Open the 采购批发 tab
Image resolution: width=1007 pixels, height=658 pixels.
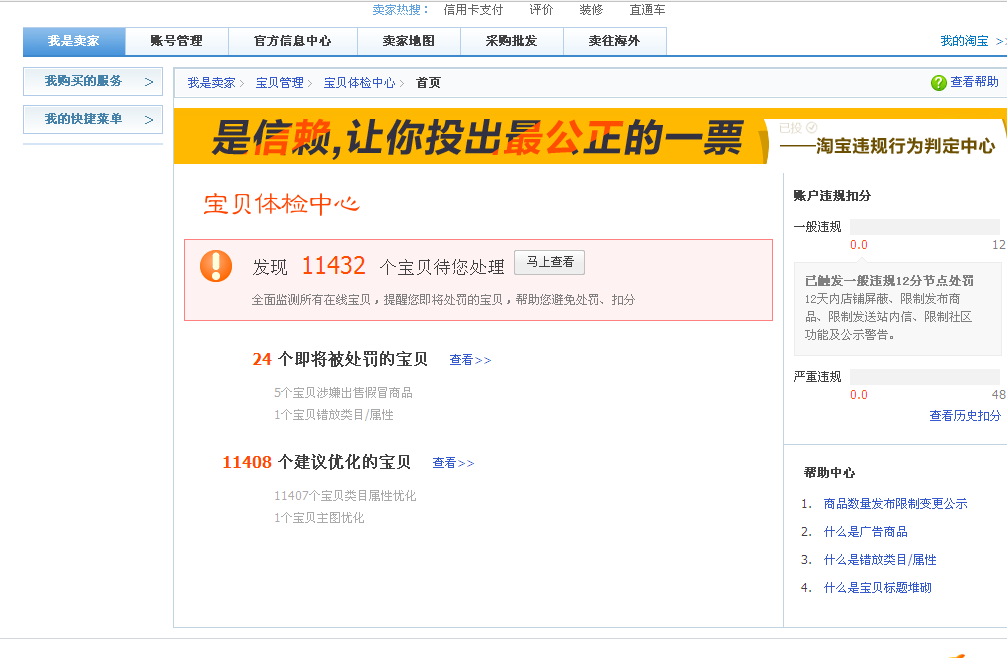click(511, 41)
